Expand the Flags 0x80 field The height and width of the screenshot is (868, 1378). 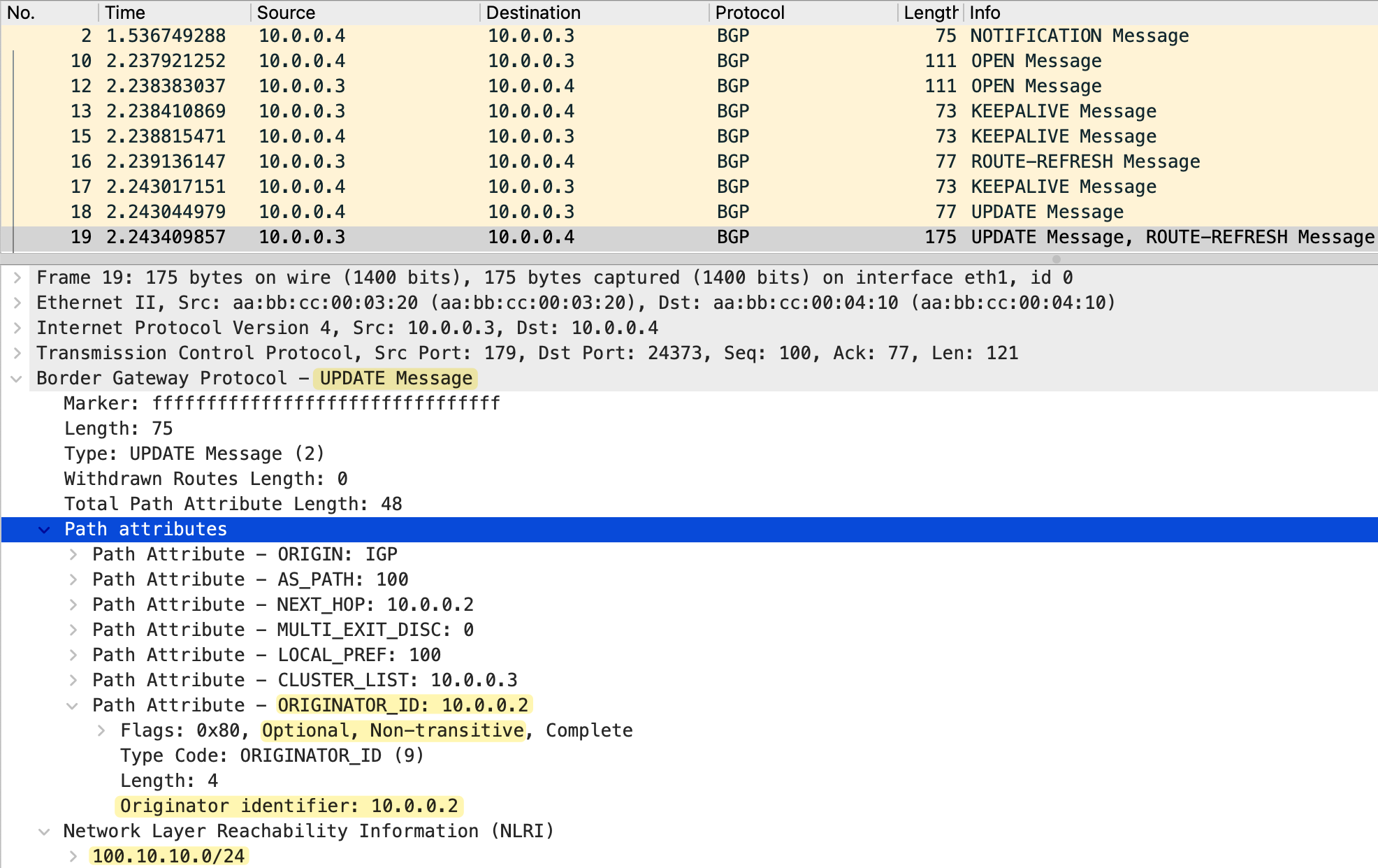coord(101,730)
